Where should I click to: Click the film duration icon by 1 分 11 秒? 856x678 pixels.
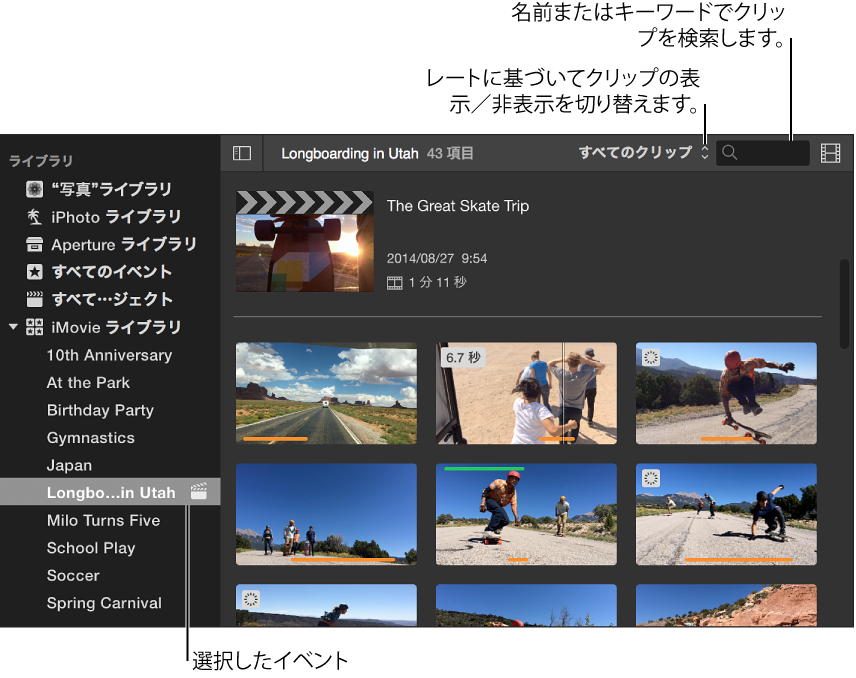(x=394, y=283)
